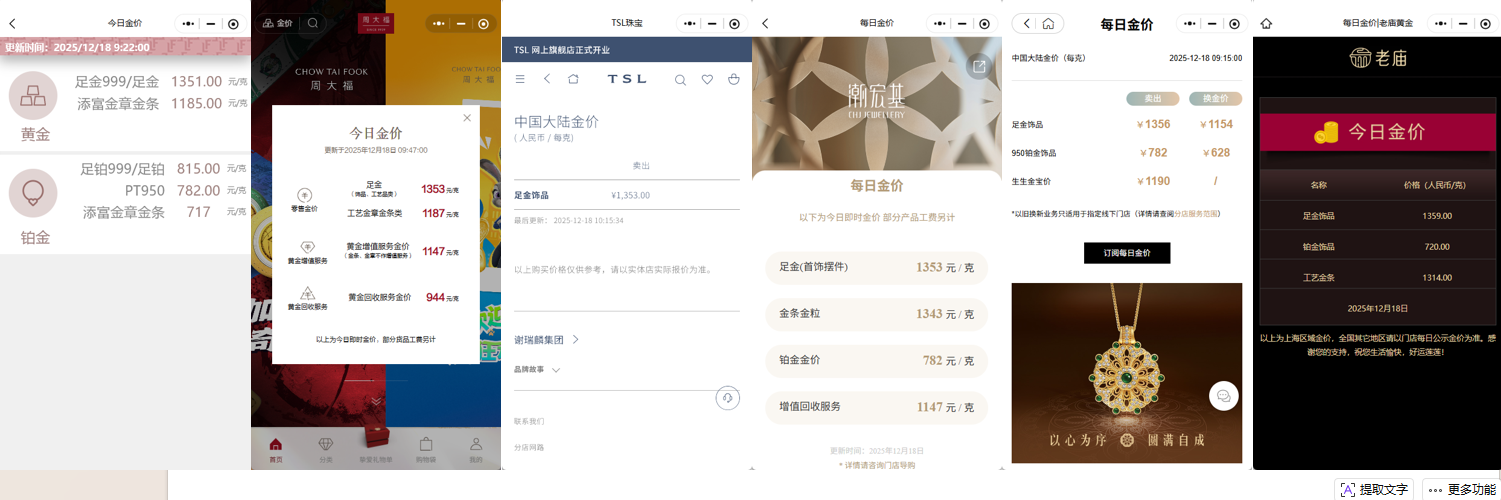Open ••• menu in Chow Tai Fook capsule
The image size is (1501, 500).
(438, 23)
